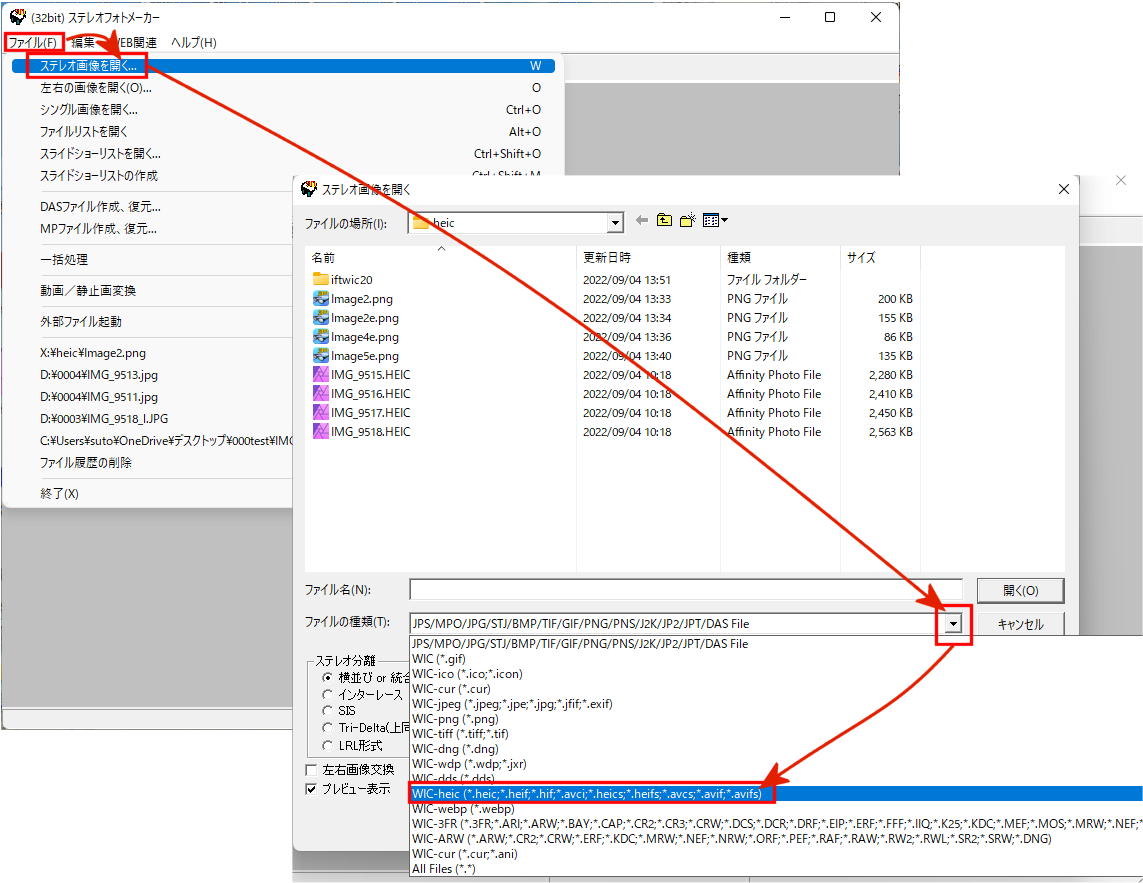Screen dimensions: 1143x883
Task: Choose WIC-heic from the file type list
Action: point(588,794)
